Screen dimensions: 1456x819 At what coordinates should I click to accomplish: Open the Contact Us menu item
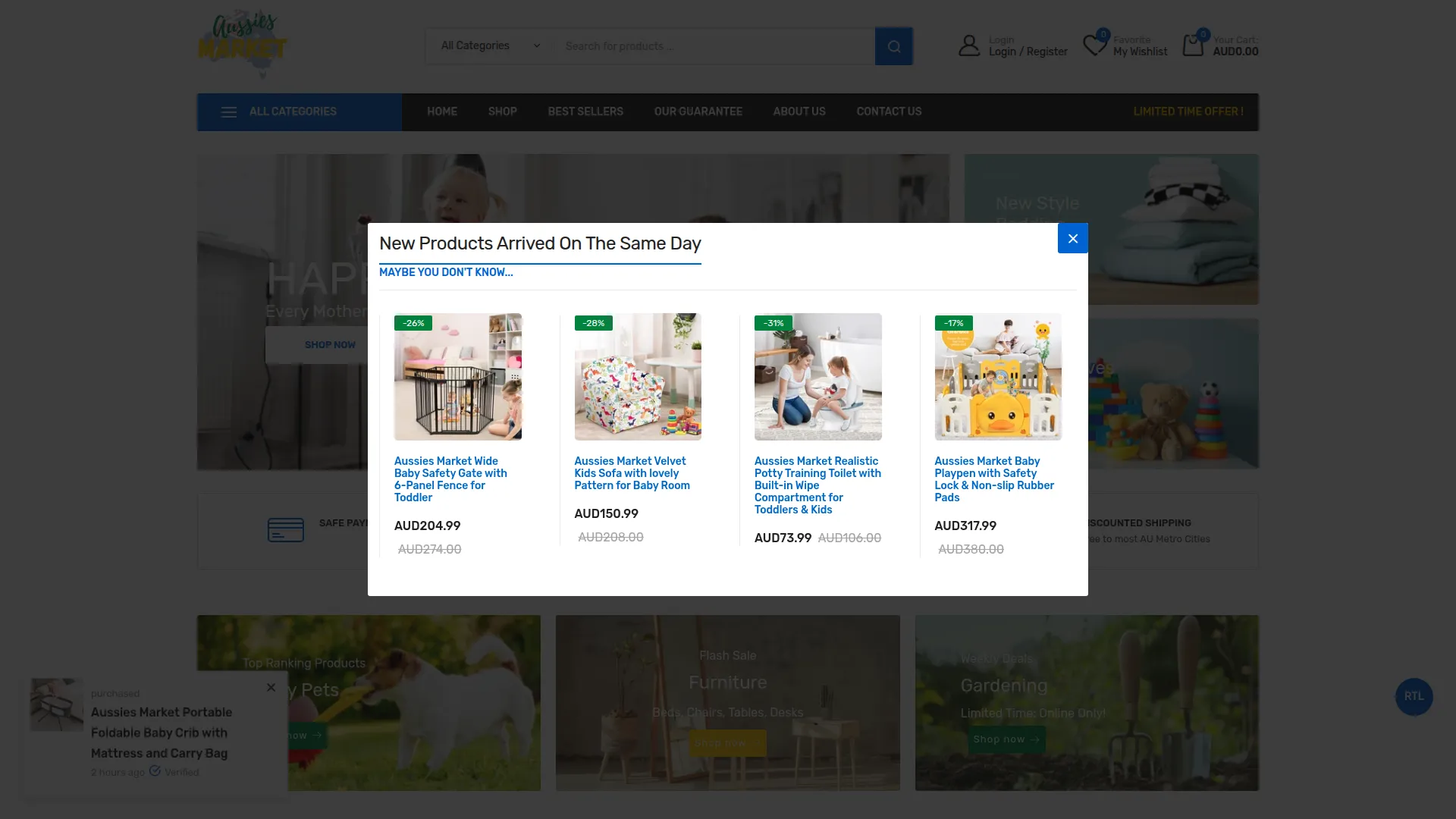(889, 111)
